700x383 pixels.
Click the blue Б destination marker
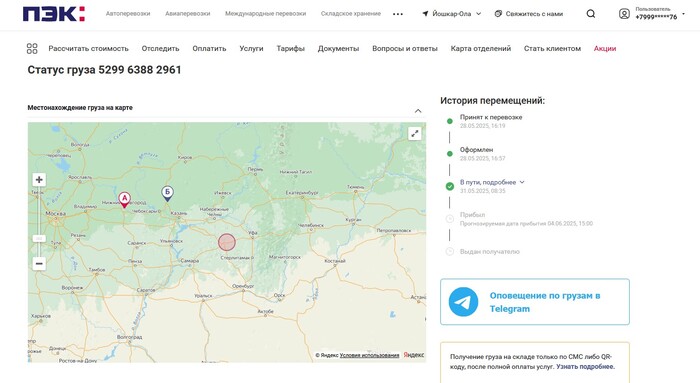pos(167,193)
